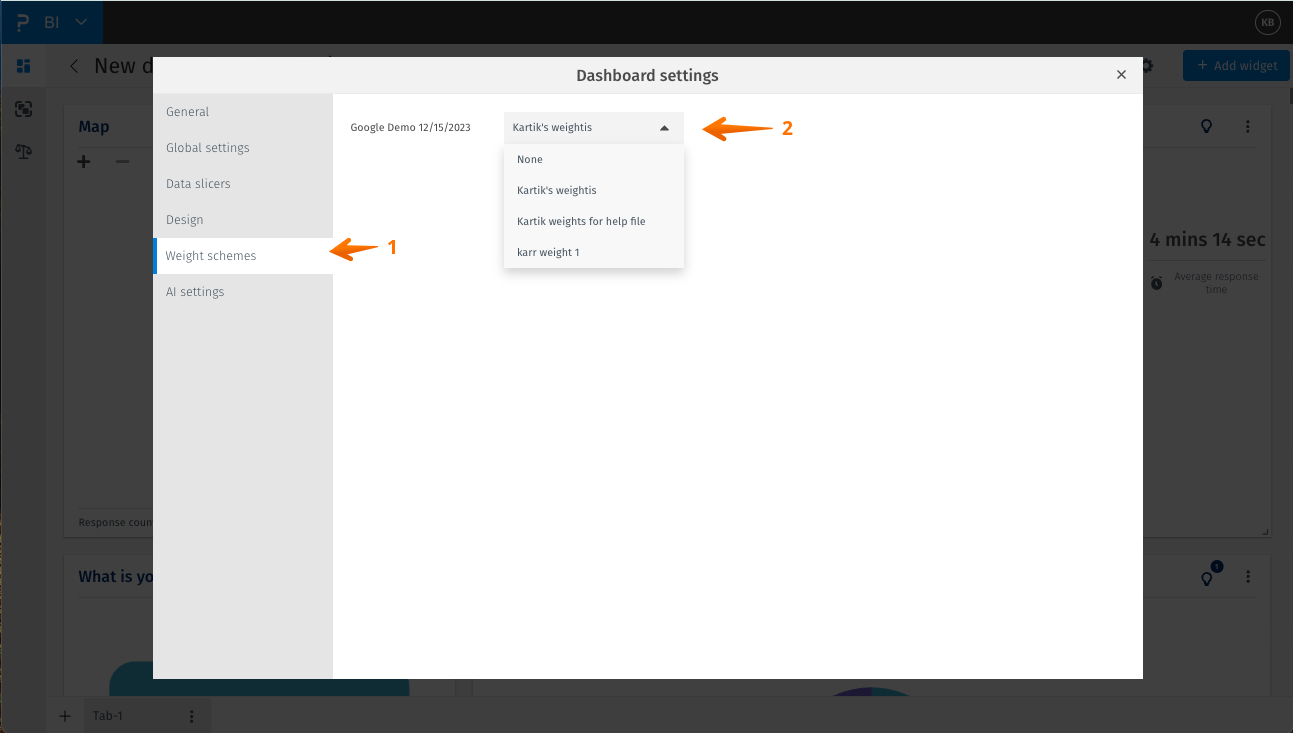Add a new tab with the plus icon
This screenshot has width=1293, height=733.
pyautogui.click(x=65, y=716)
